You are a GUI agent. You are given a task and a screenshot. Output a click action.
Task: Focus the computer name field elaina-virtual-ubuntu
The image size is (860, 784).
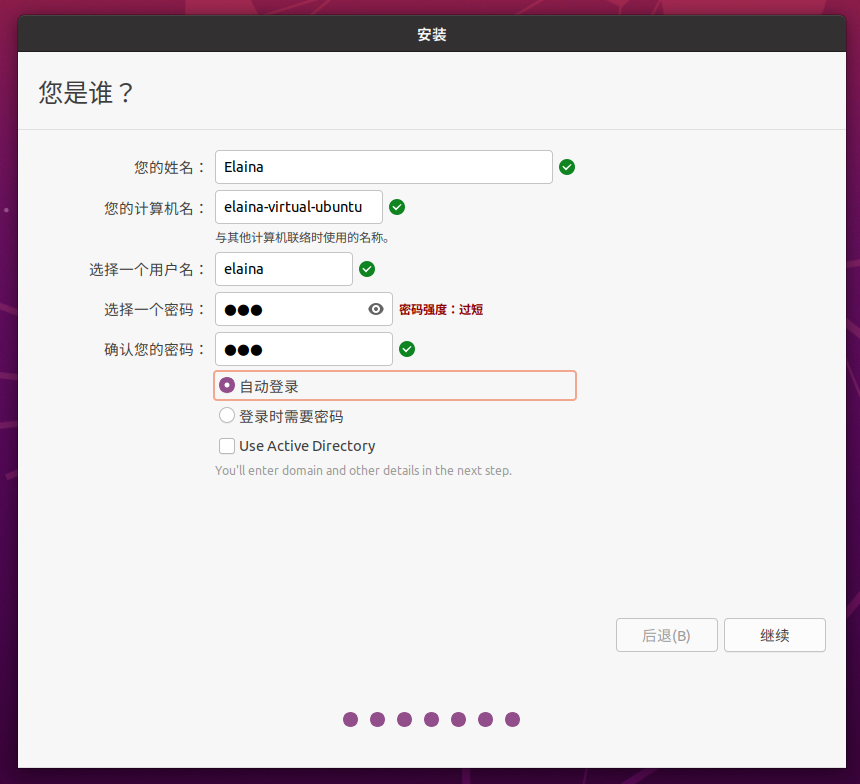pos(298,207)
